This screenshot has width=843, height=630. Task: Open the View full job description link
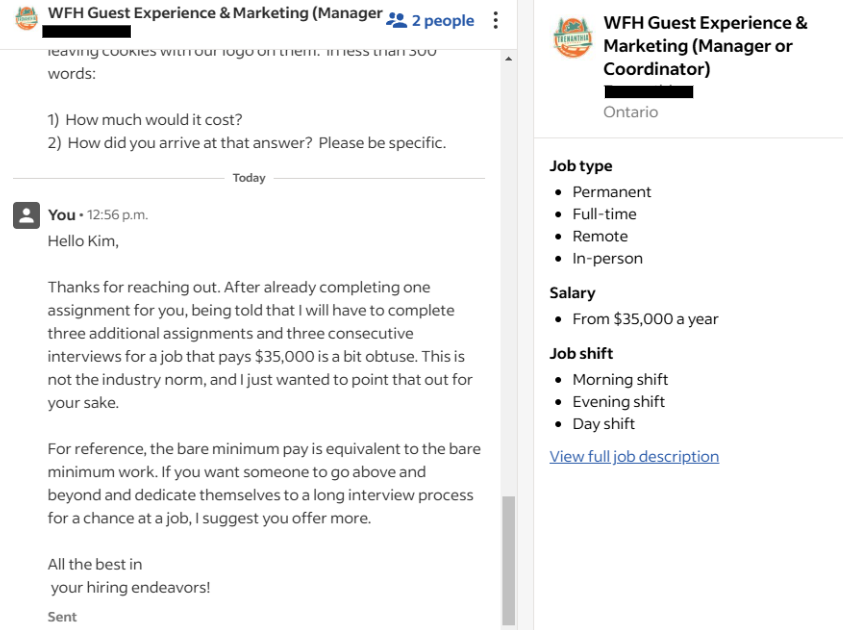pyautogui.click(x=634, y=456)
